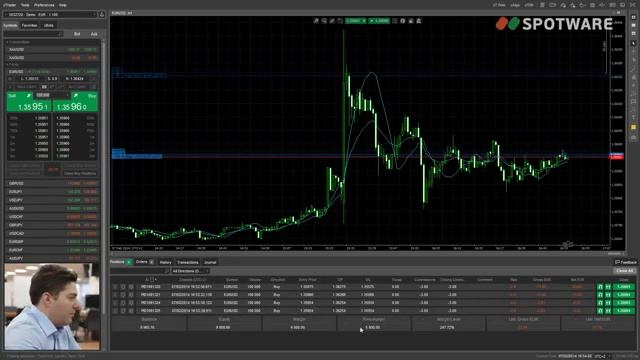640x360 pixels.
Task: Switch to the Journal tab
Action: pyautogui.click(x=210, y=262)
